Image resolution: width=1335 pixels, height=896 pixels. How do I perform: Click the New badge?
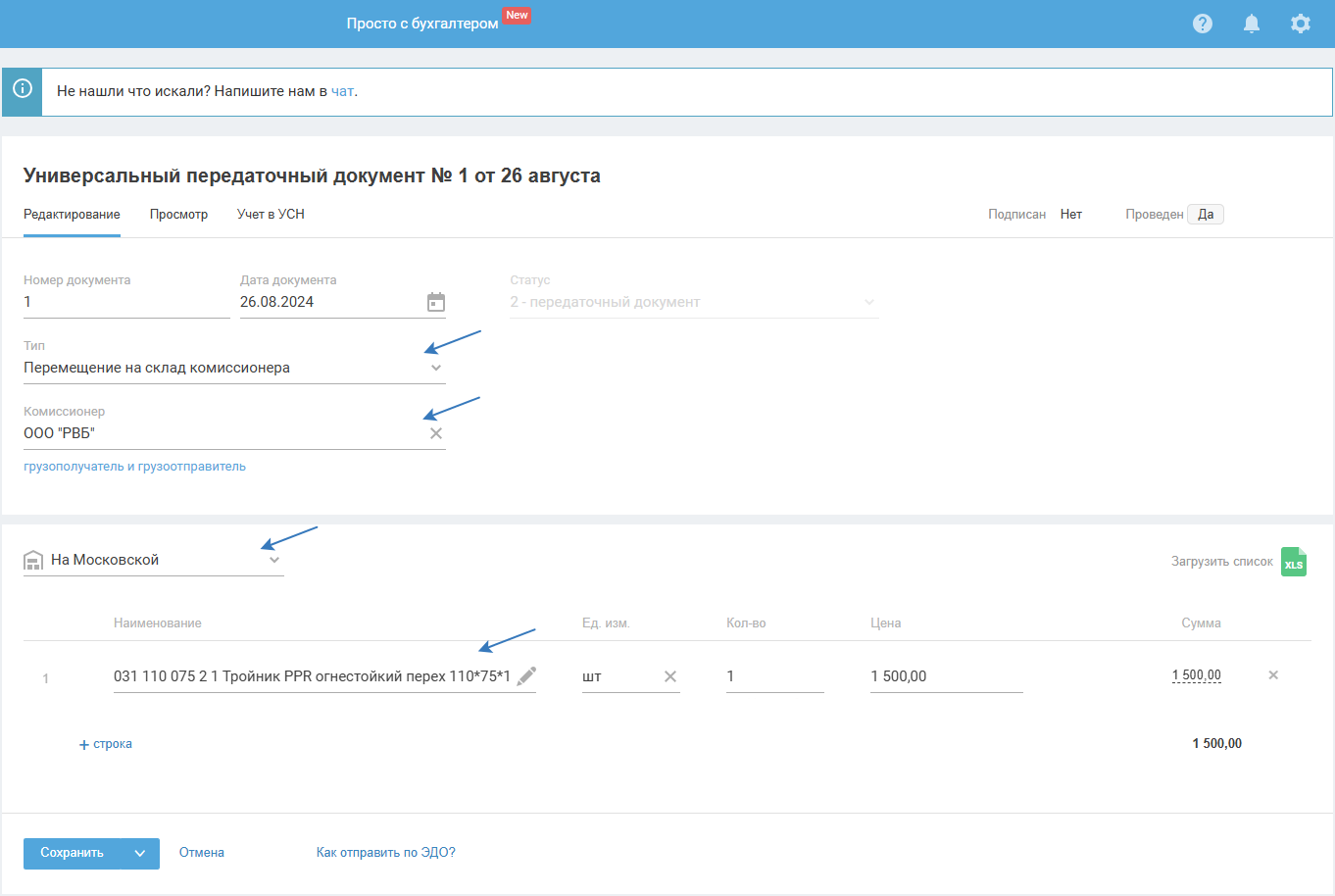[517, 15]
